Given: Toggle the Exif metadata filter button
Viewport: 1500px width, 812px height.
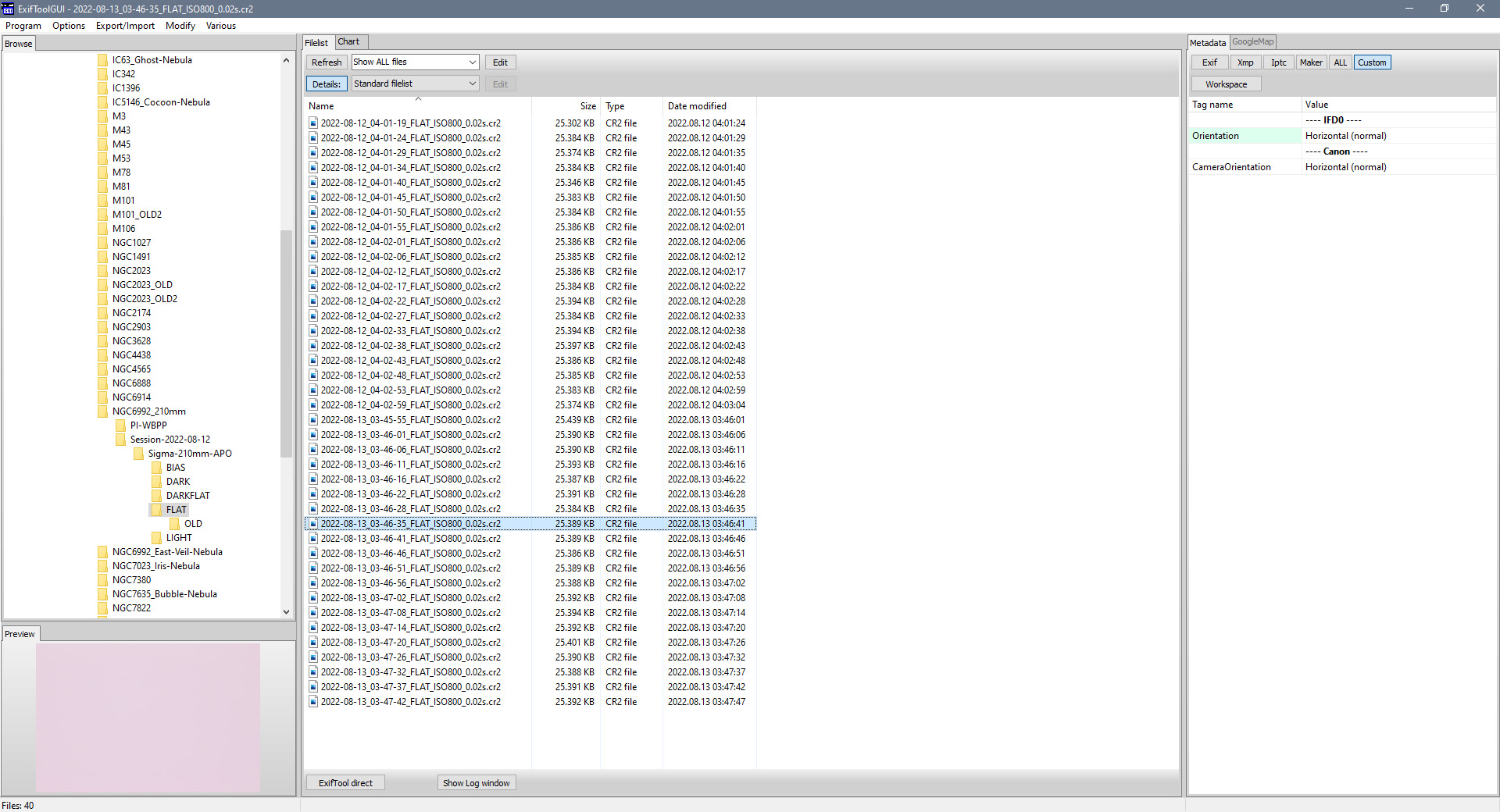Looking at the screenshot, I should pos(1209,62).
